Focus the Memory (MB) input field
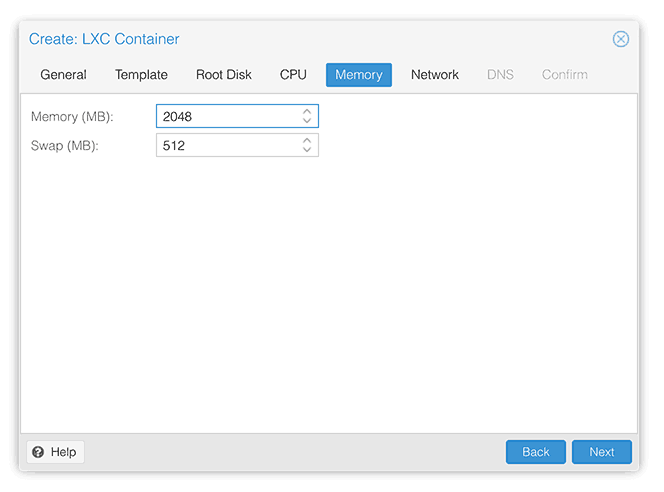This screenshot has width=664, height=492. click(x=229, y=116)
